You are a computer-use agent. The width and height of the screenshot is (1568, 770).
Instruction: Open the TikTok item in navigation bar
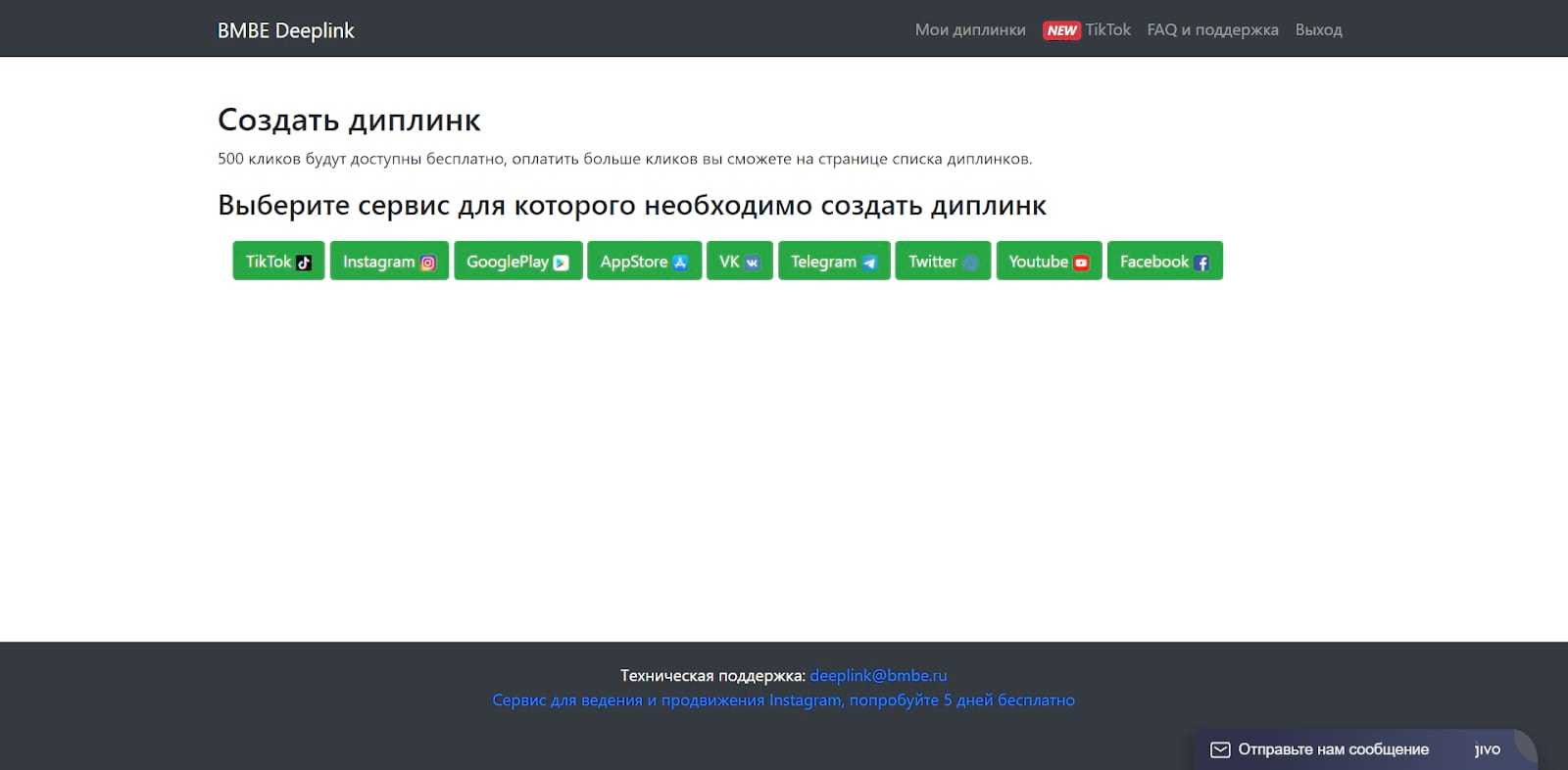pyautogui.click(x=1107, y=30)
